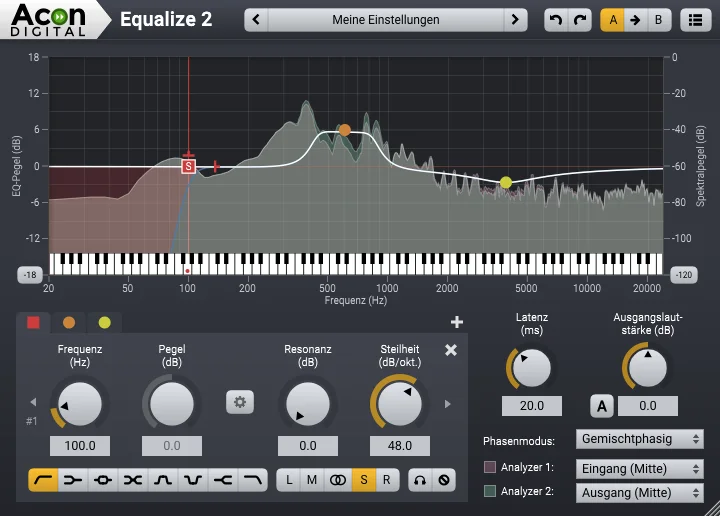
Task: Go to previous preset with left chevron
Action: point(256,20)
